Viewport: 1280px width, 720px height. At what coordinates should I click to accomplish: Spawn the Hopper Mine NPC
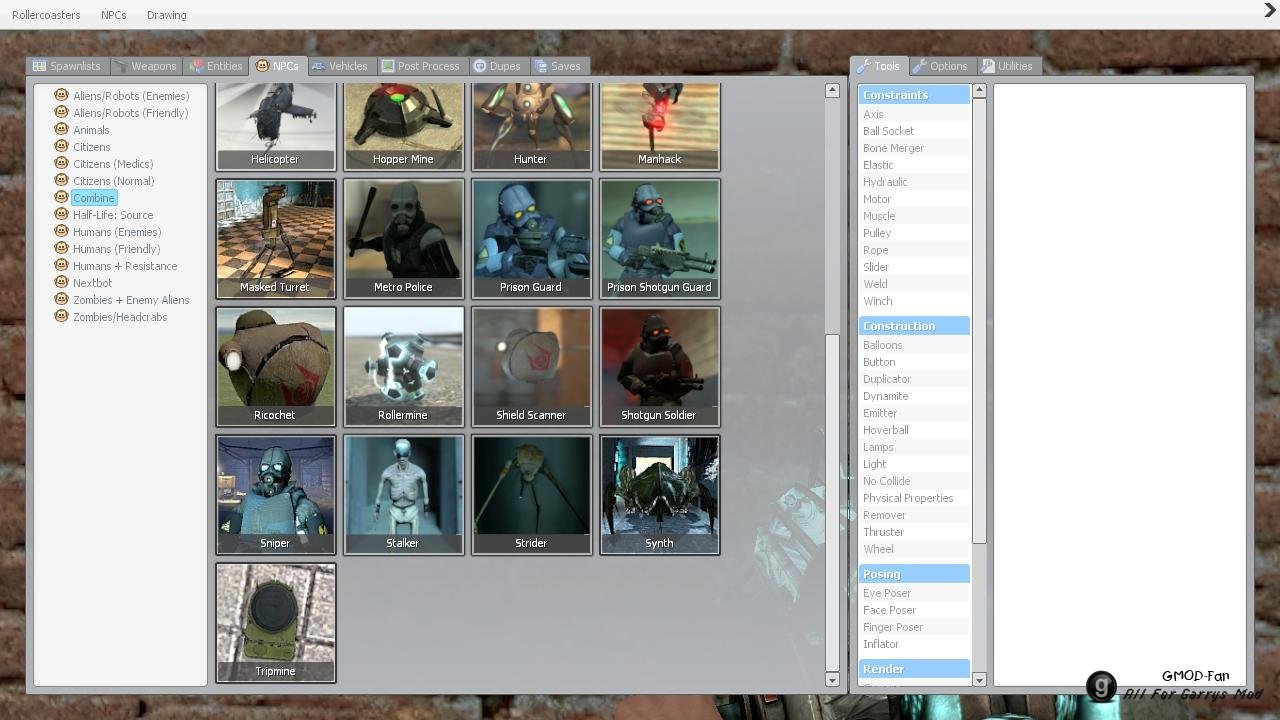(403, 126)
